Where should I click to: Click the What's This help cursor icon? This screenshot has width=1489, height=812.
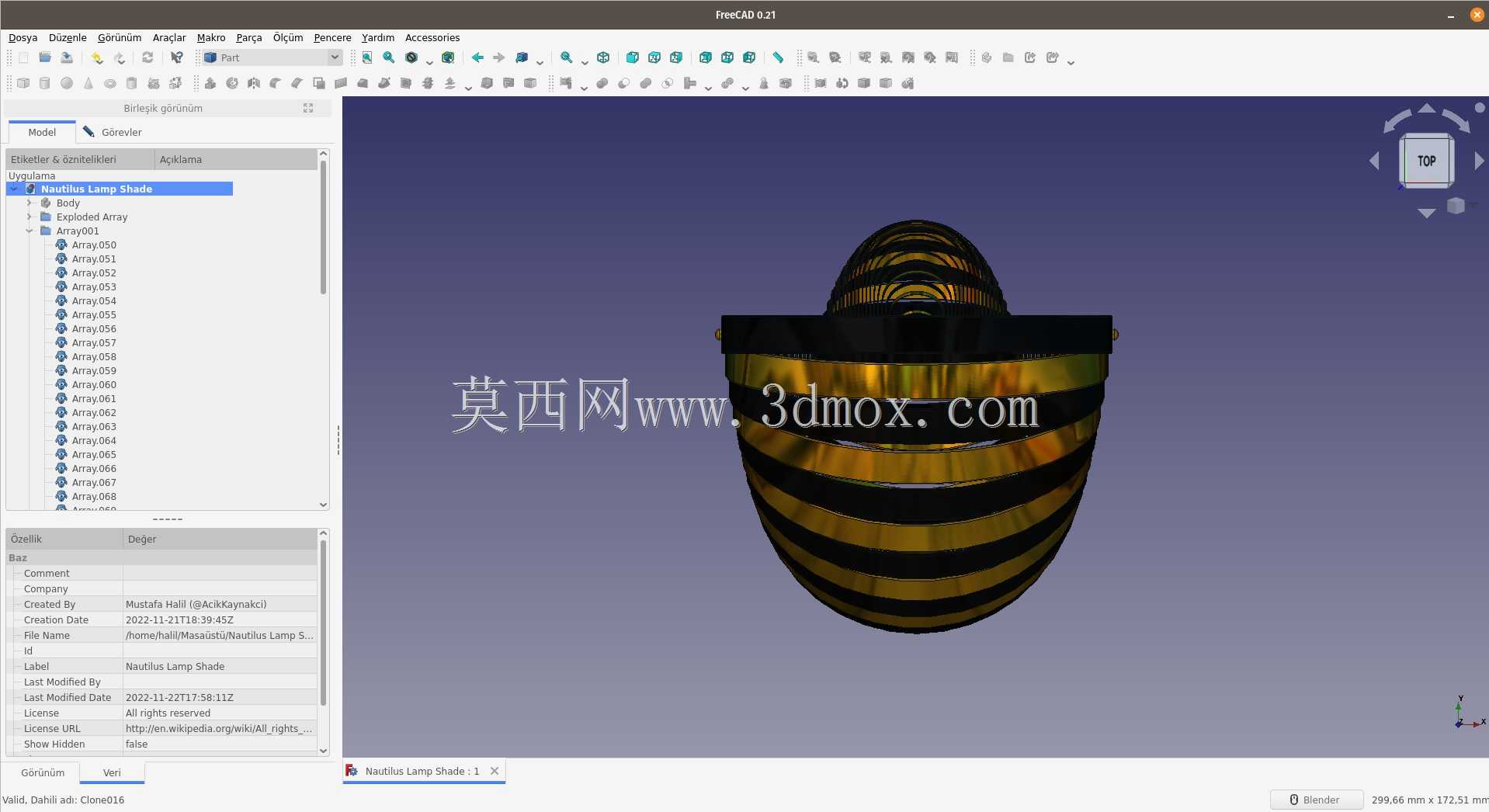coord(177,57)
